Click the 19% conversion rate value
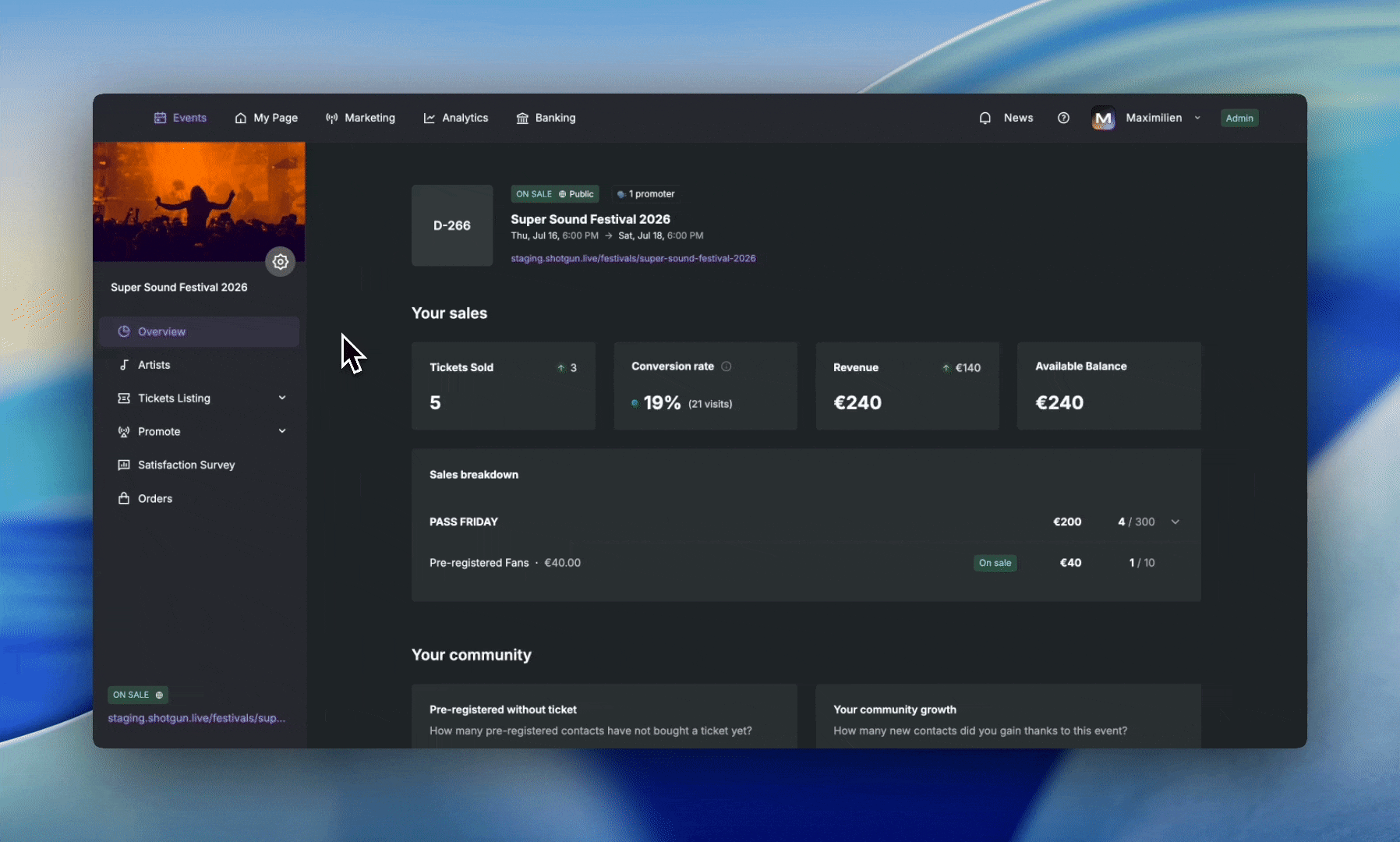 click(662, 403)
